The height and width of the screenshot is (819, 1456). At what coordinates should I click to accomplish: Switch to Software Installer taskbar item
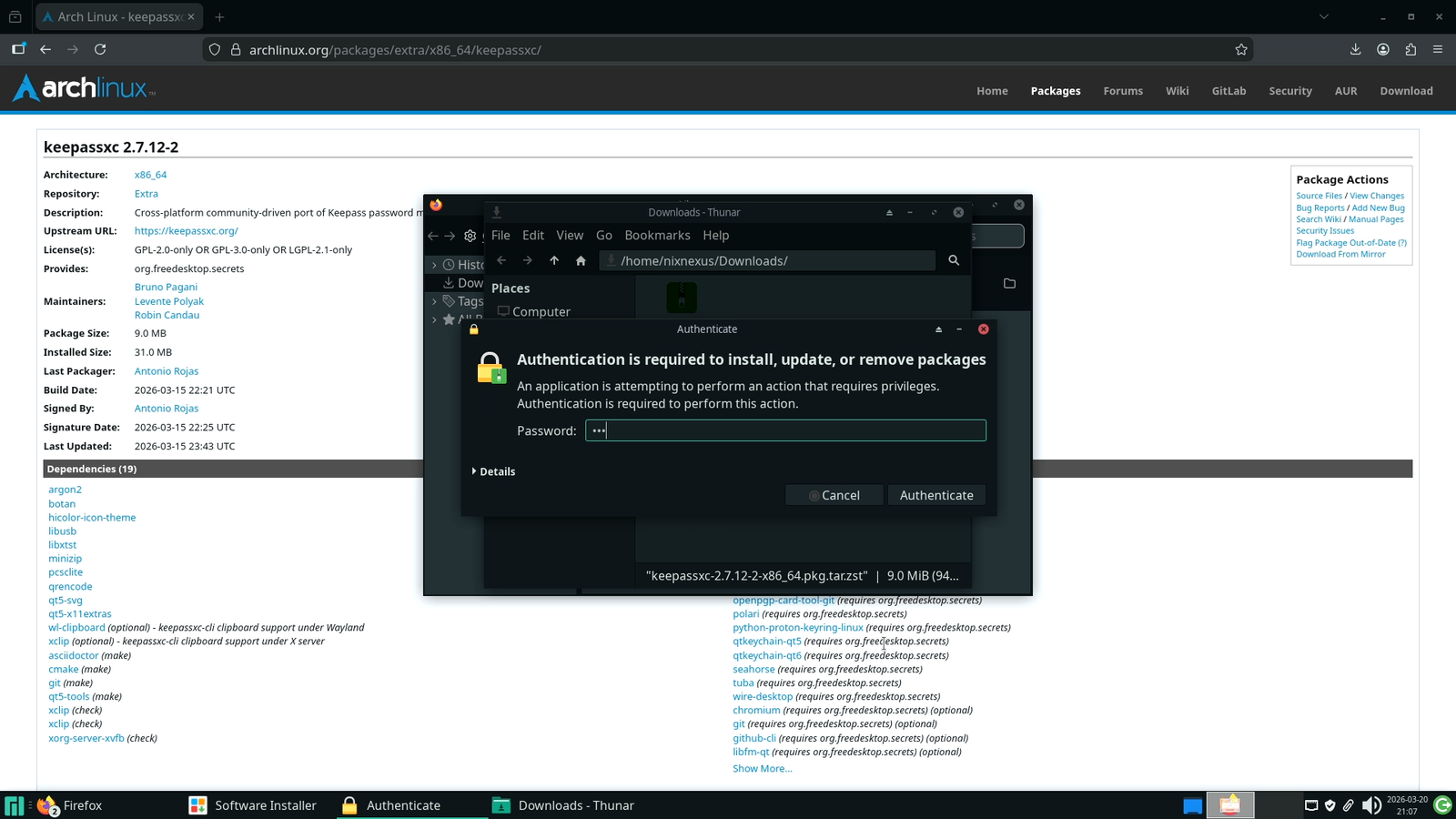click(253, 805)
